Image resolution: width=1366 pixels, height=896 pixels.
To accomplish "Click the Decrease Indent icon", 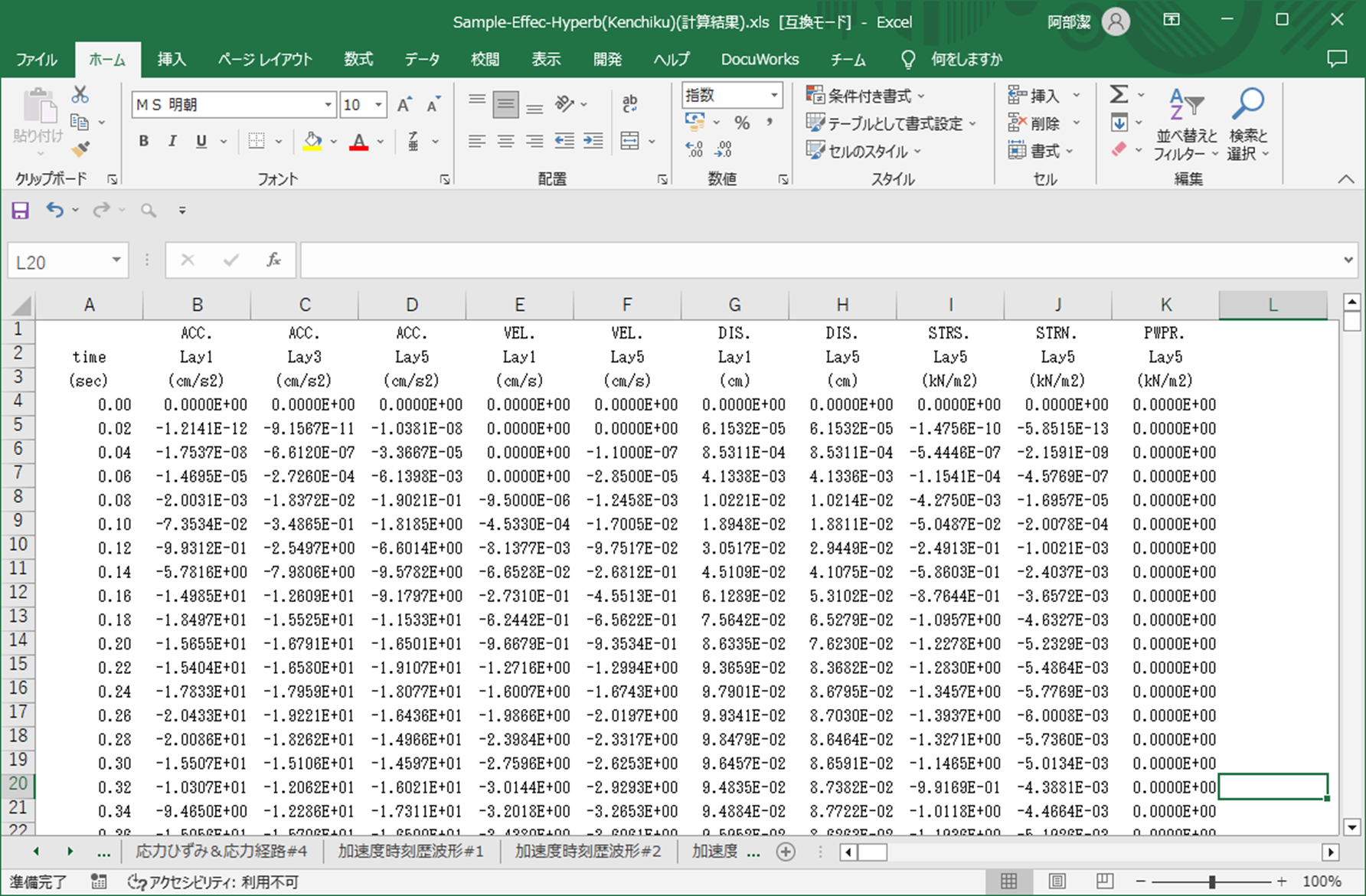I will pos(564,141).
